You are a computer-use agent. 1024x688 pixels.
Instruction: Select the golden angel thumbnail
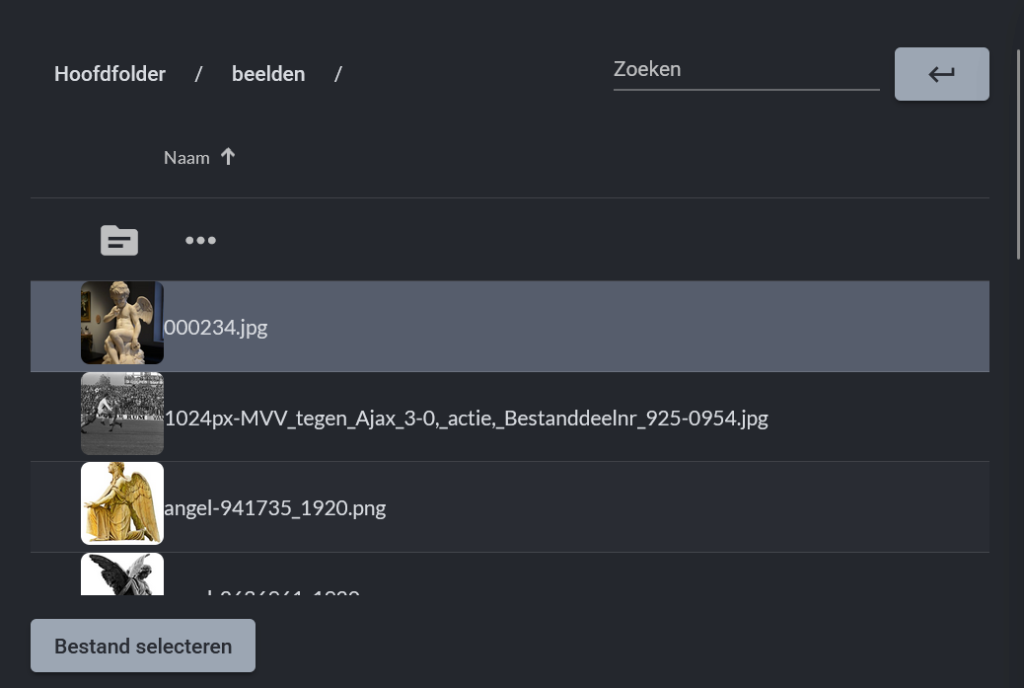click(122, 503)
